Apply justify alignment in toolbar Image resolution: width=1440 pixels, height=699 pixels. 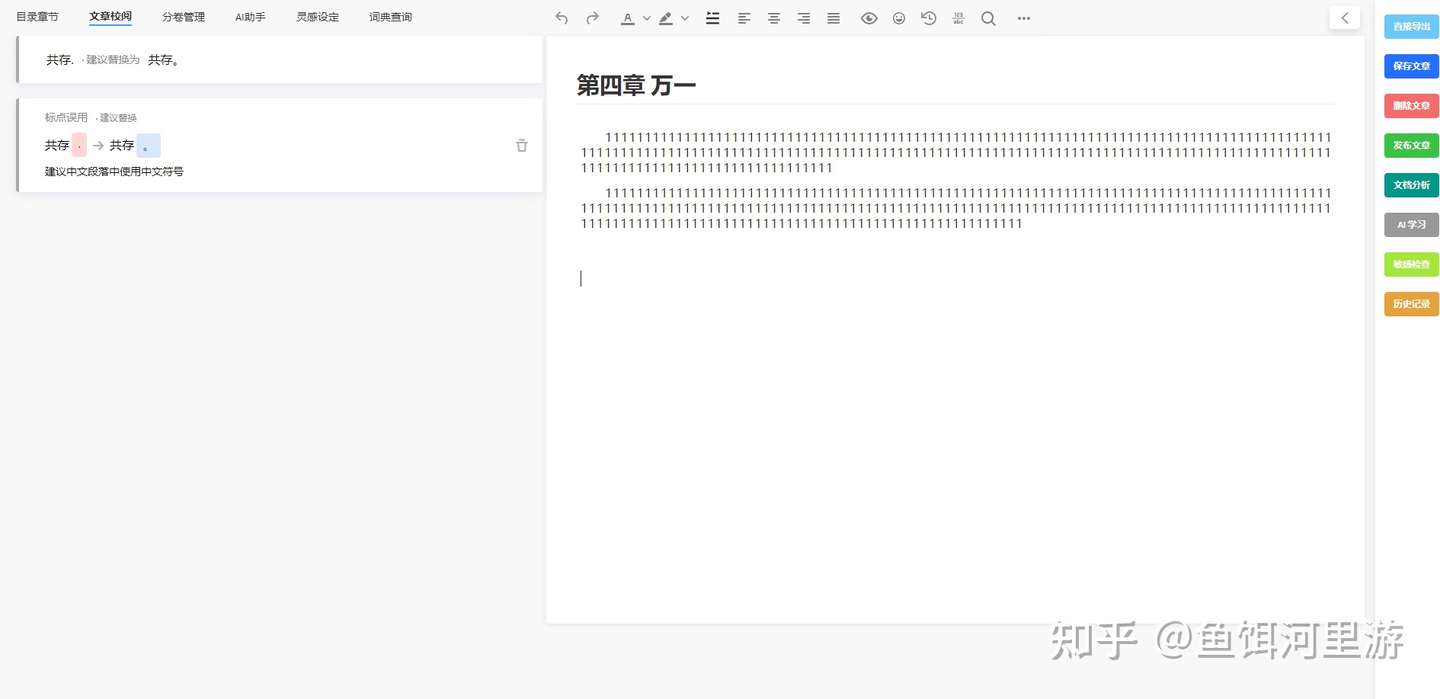coord(833,18)
